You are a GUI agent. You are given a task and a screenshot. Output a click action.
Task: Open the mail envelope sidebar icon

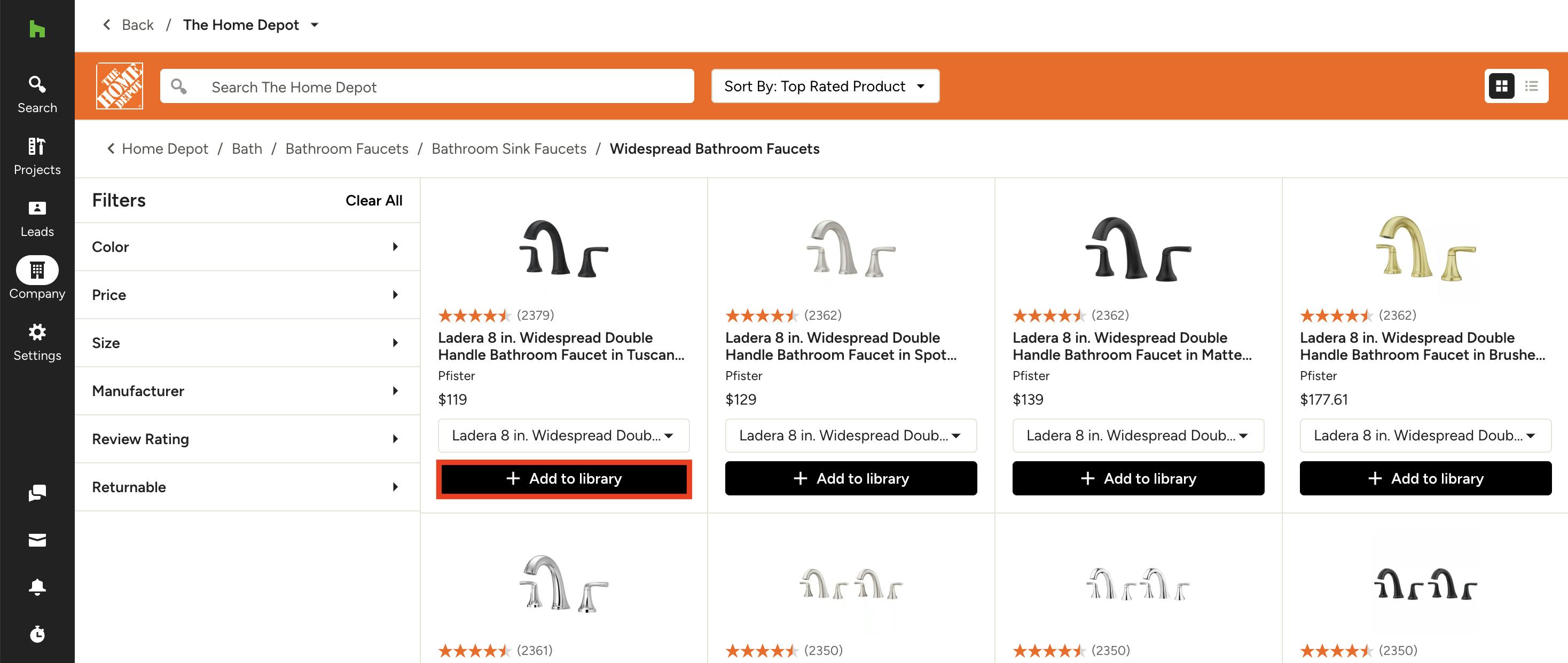pos(37,540)
